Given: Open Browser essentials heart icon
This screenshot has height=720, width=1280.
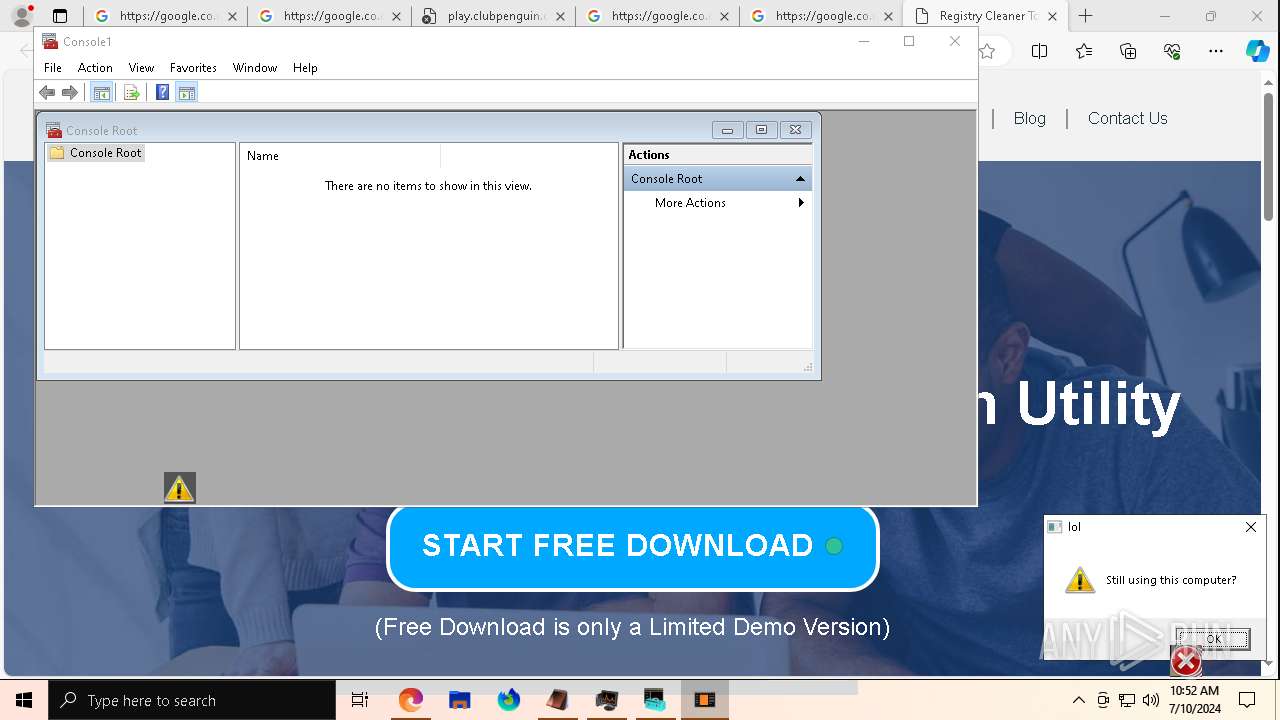Looking at the screenshot, I should click(1172, 51).
